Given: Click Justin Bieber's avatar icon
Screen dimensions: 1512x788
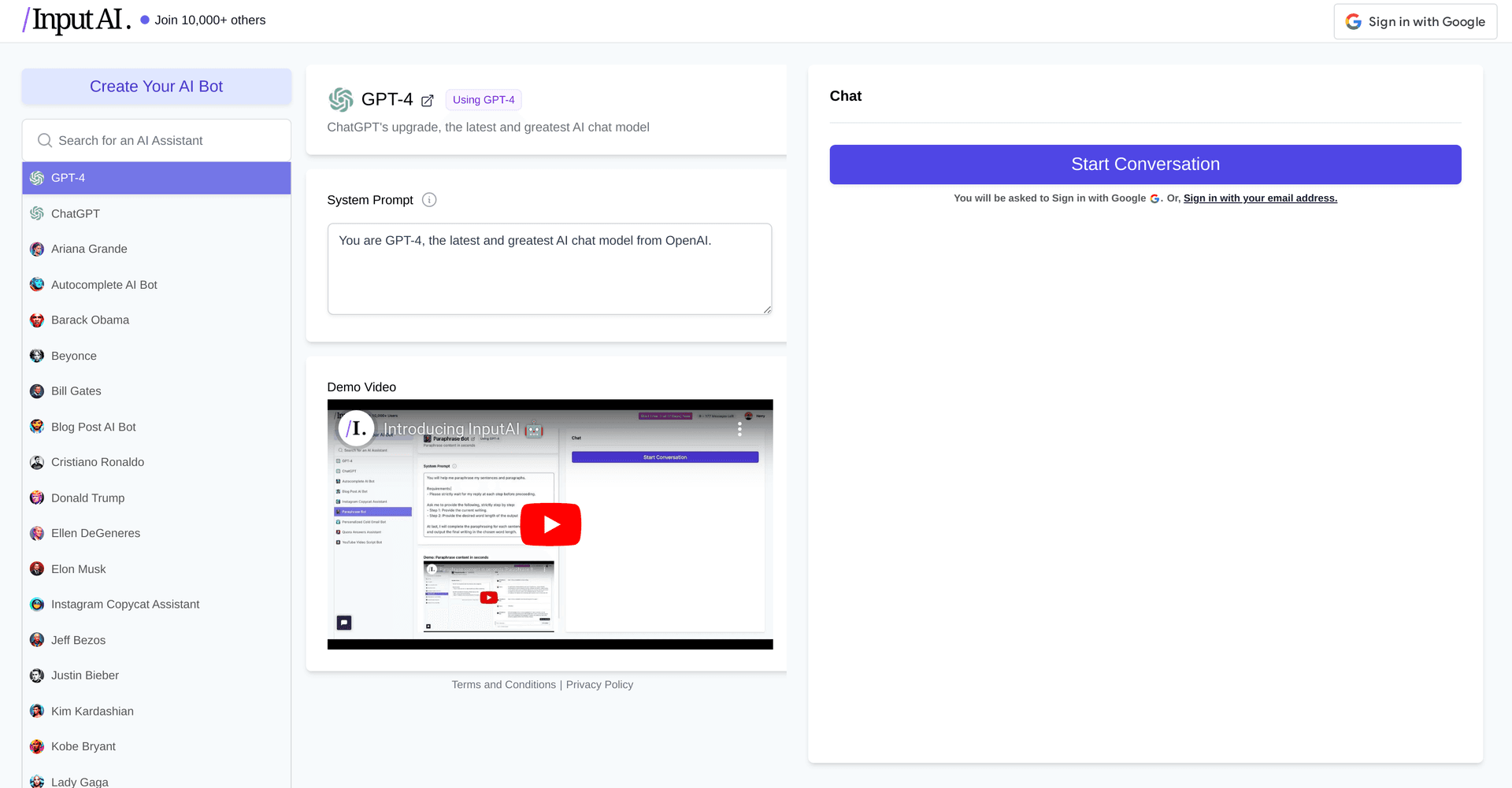Looking at the screenshot, I should click(37, 675).
